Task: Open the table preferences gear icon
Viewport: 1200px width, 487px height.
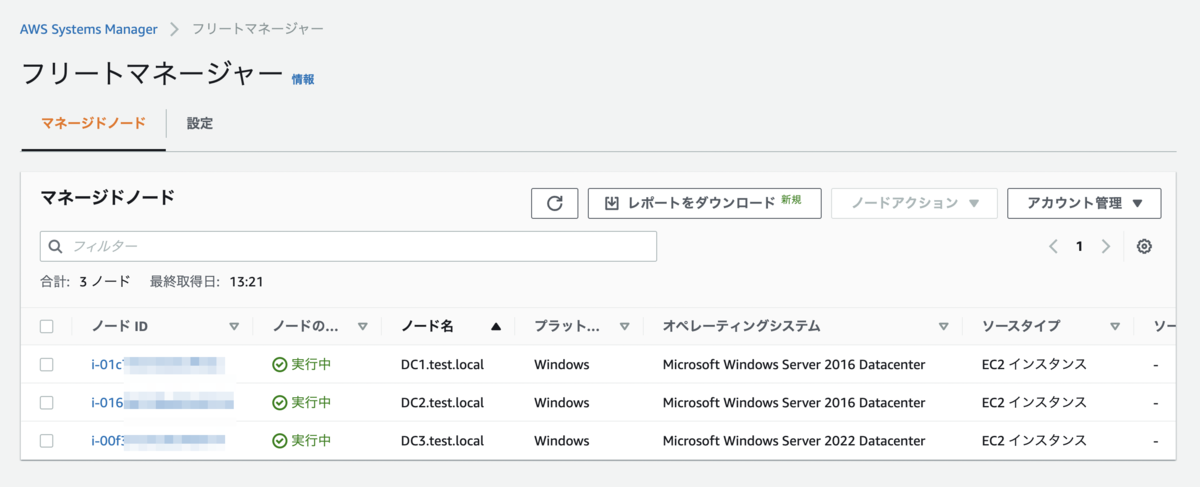Action: click(1144, 246)
